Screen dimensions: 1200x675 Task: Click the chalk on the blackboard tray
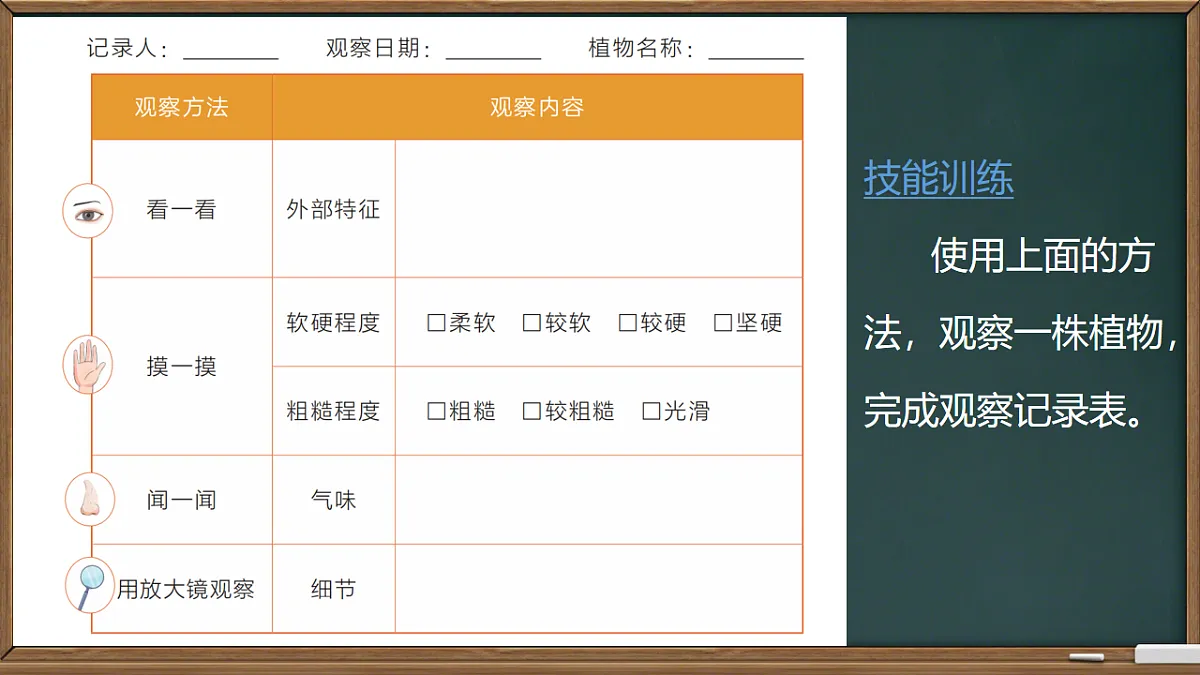pyautogui.click(x=1089, y=657)
